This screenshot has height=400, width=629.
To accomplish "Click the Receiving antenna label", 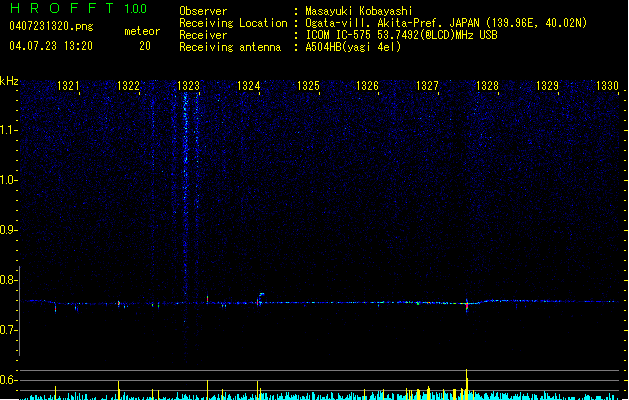I will tap(230, 47).
